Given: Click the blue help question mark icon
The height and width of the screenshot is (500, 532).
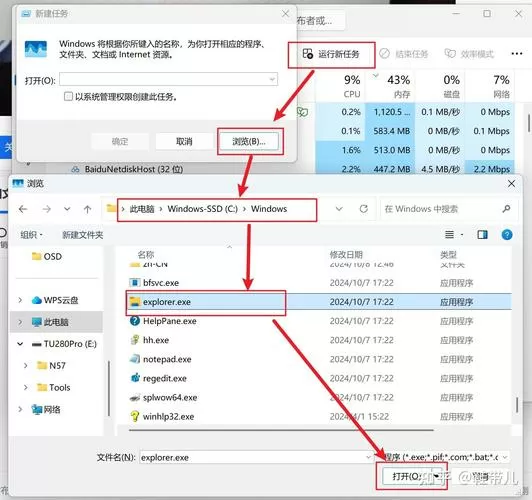Looking at the screenshot, I should (507, 235).
